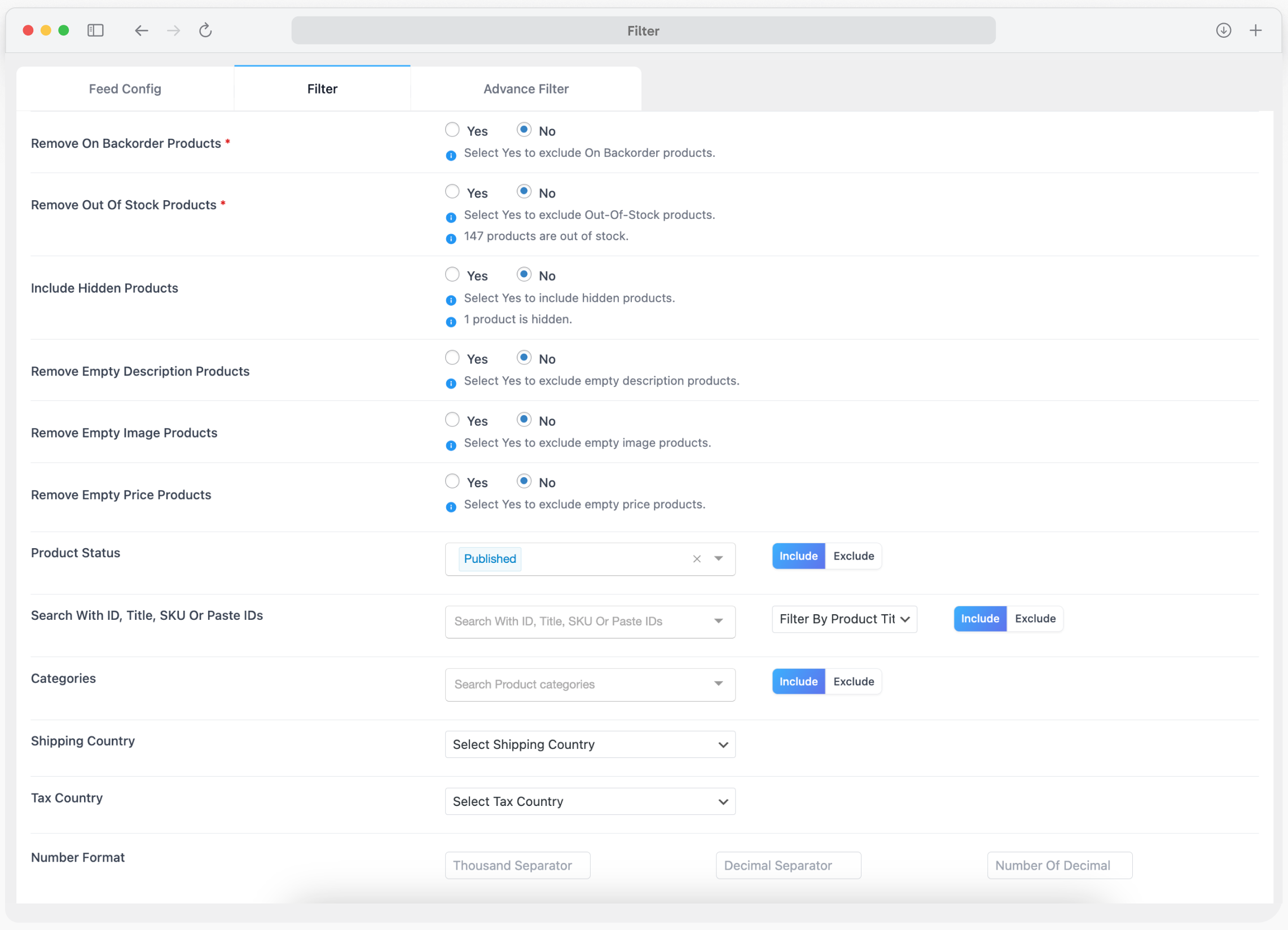The height and width of the screenshot is (930, 1288).
Task: Click the info icon about out-of-stock products count
Action: point(450,239)
